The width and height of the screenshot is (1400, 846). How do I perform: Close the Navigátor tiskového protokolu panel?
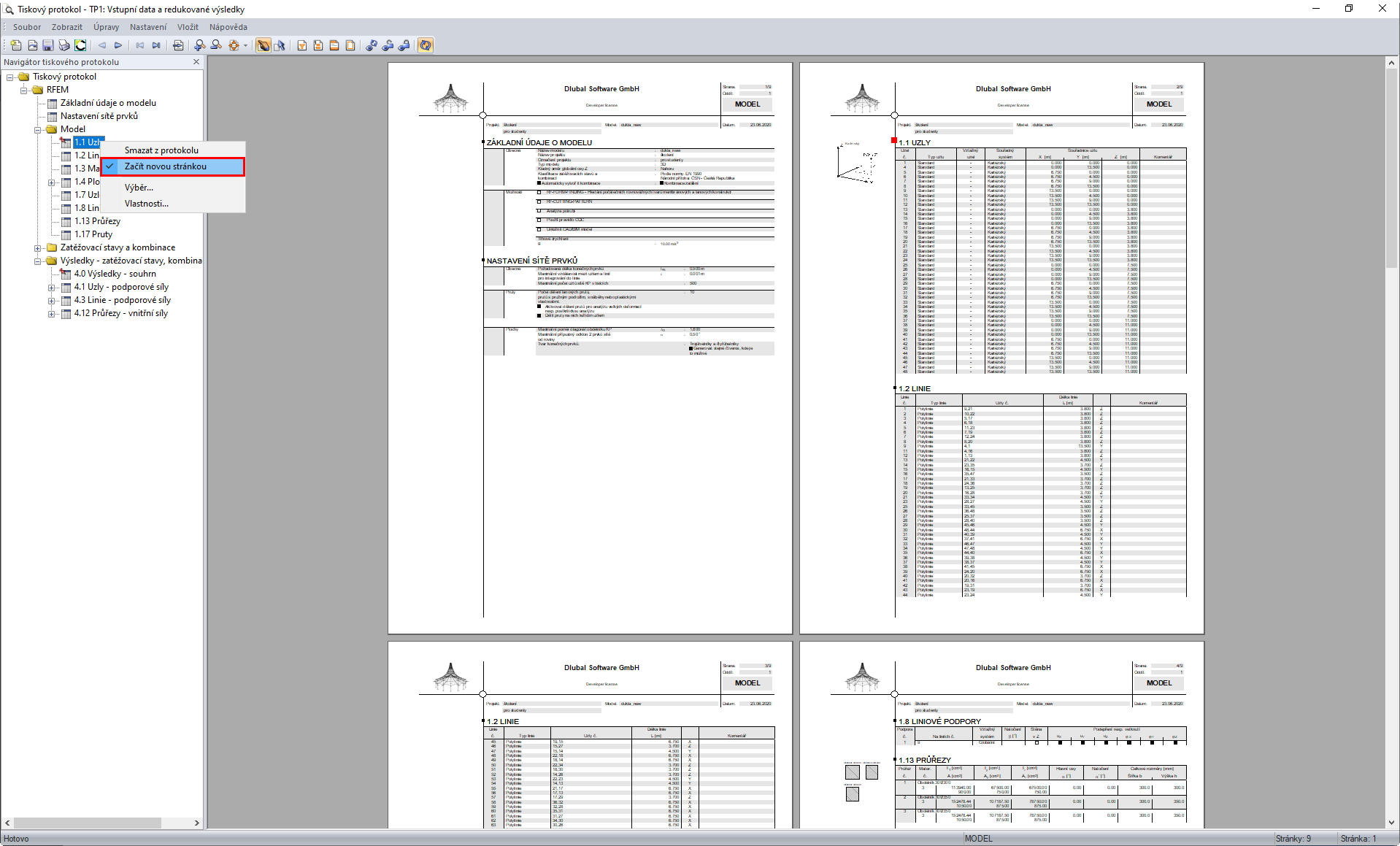[196, 62]
